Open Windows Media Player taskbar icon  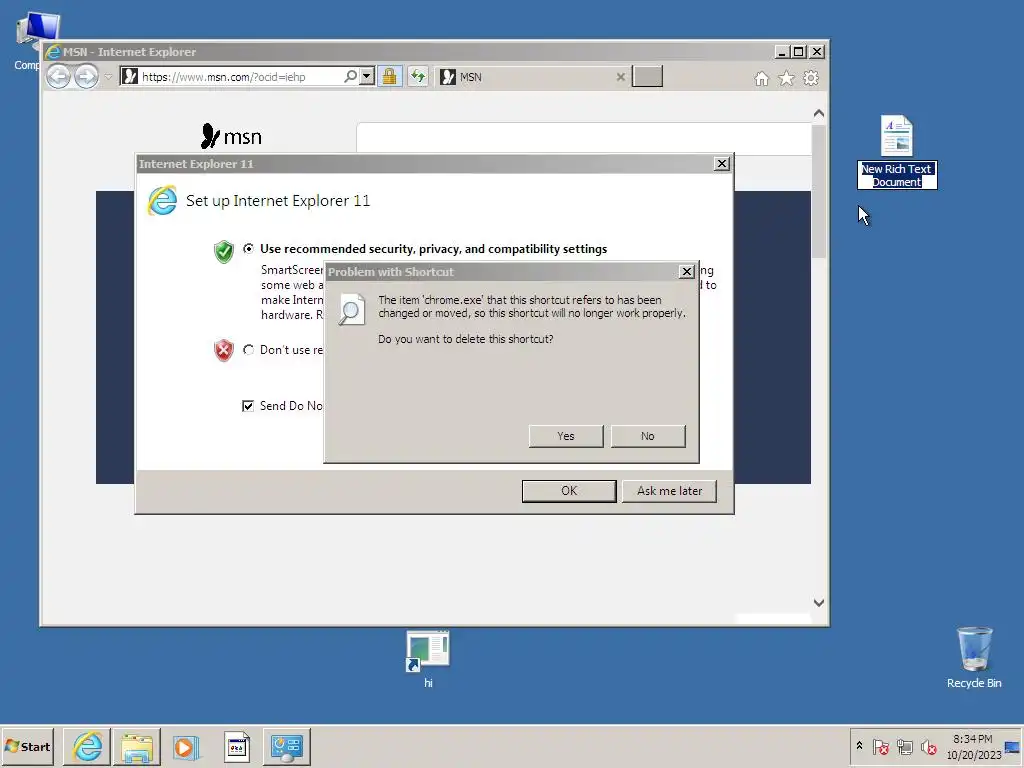(187, 746)
